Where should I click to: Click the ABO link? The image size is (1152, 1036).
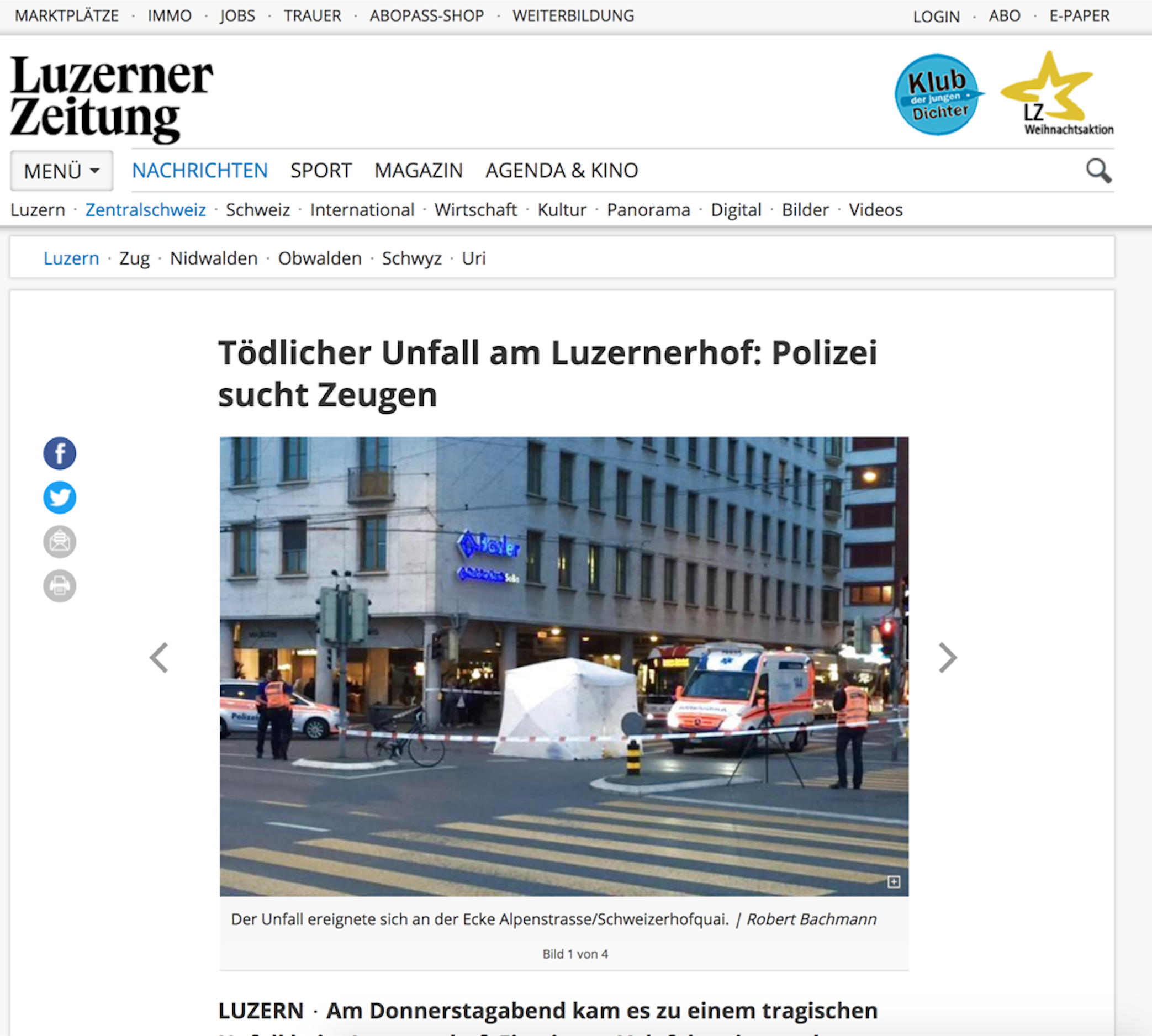coord(1005,16)
